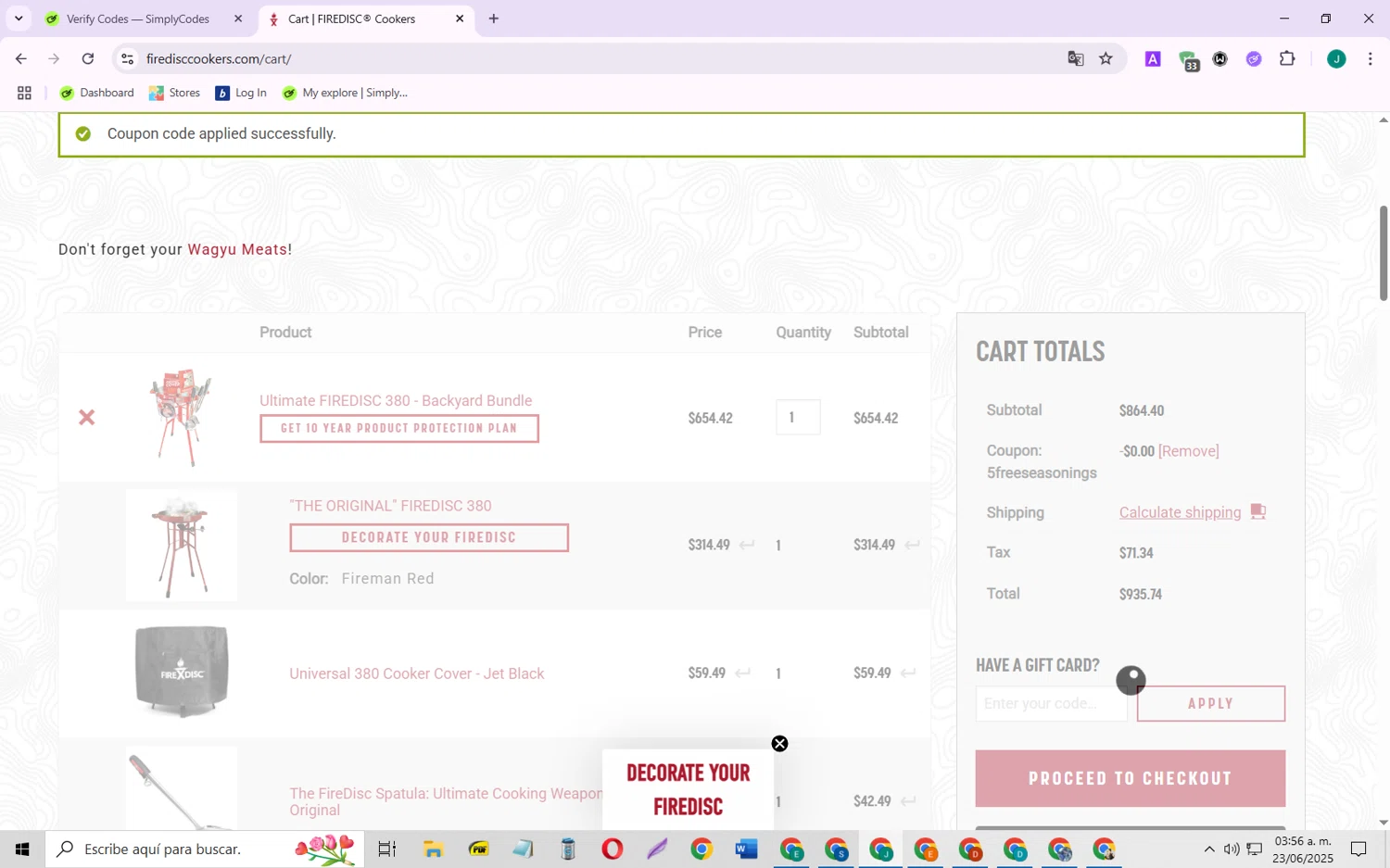Viewport: 1390px width, 868px height.
Task: Open a new browser tab
Action: [x=493, y=19]
